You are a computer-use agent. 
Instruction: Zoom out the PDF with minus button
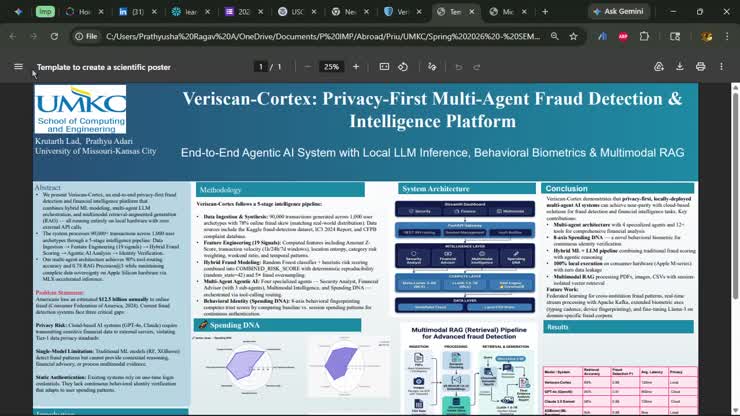pos(308,67)
